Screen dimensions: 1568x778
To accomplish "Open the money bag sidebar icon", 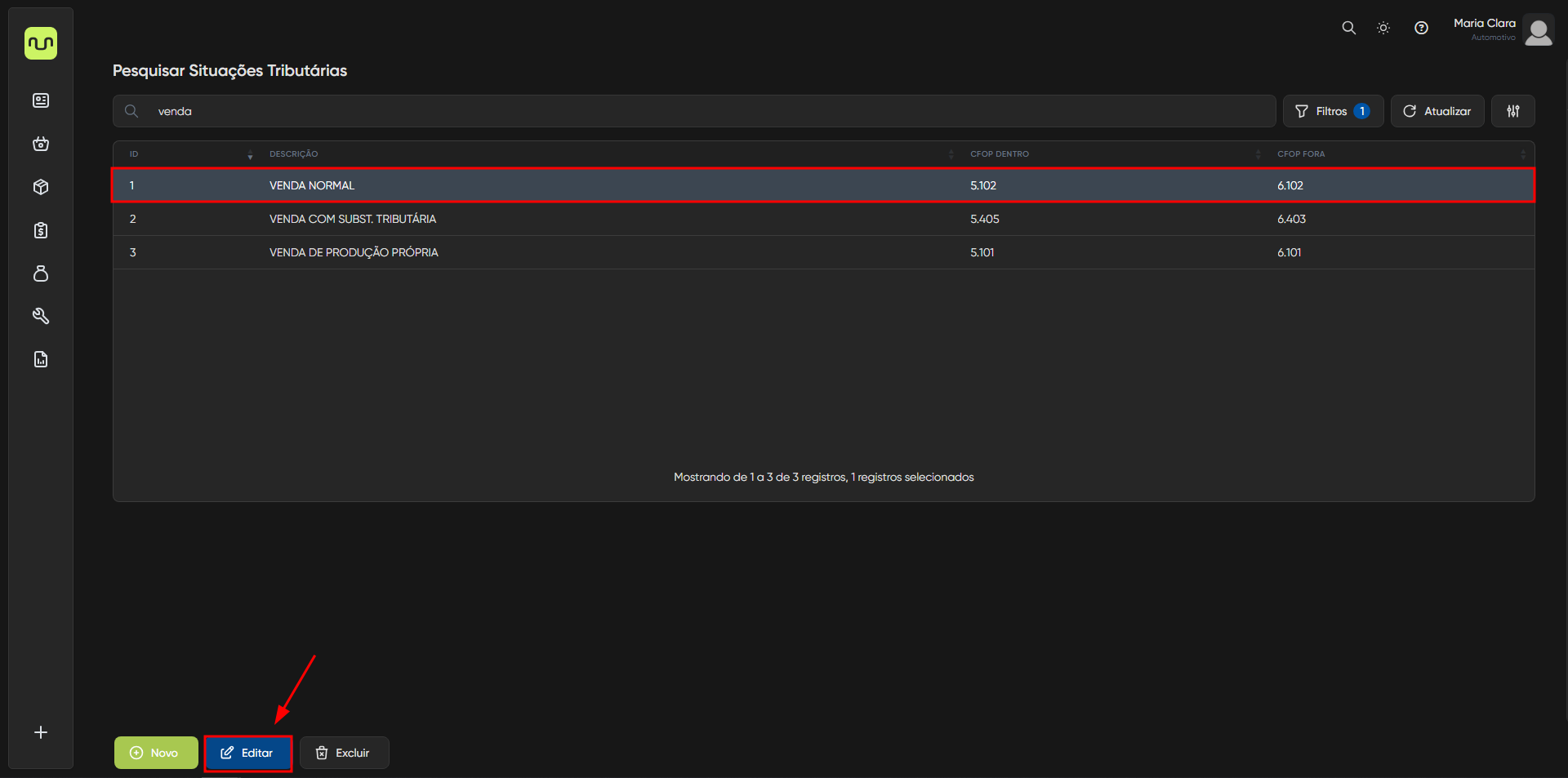I will (41, 273).
